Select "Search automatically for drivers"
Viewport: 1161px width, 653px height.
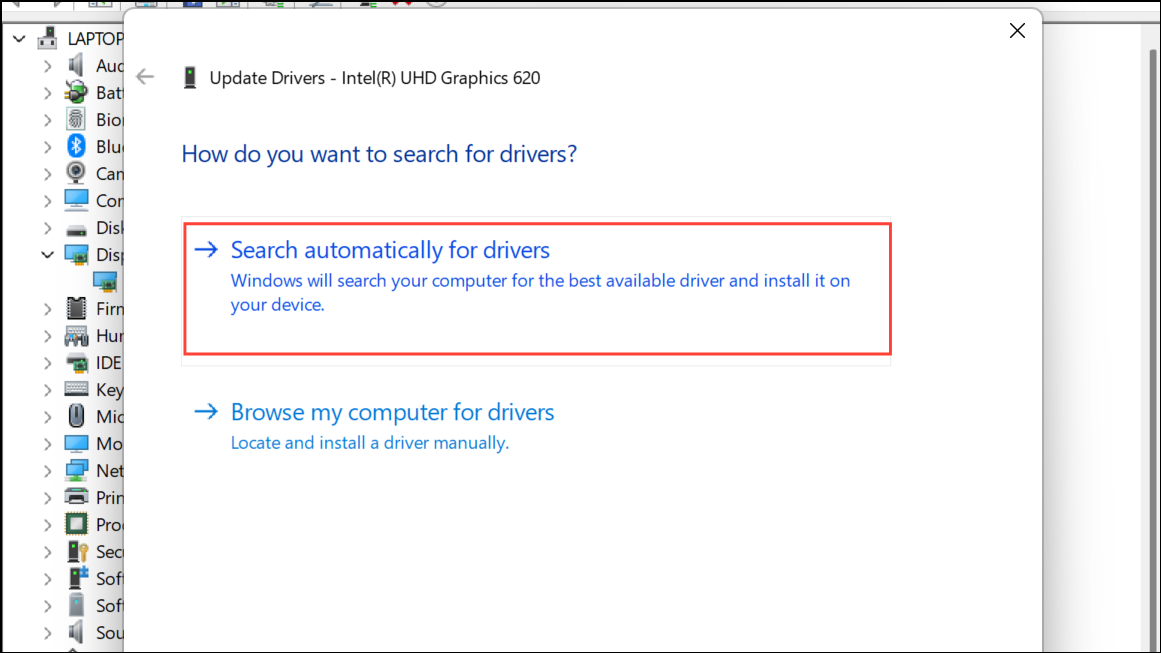tap(389, 250)
